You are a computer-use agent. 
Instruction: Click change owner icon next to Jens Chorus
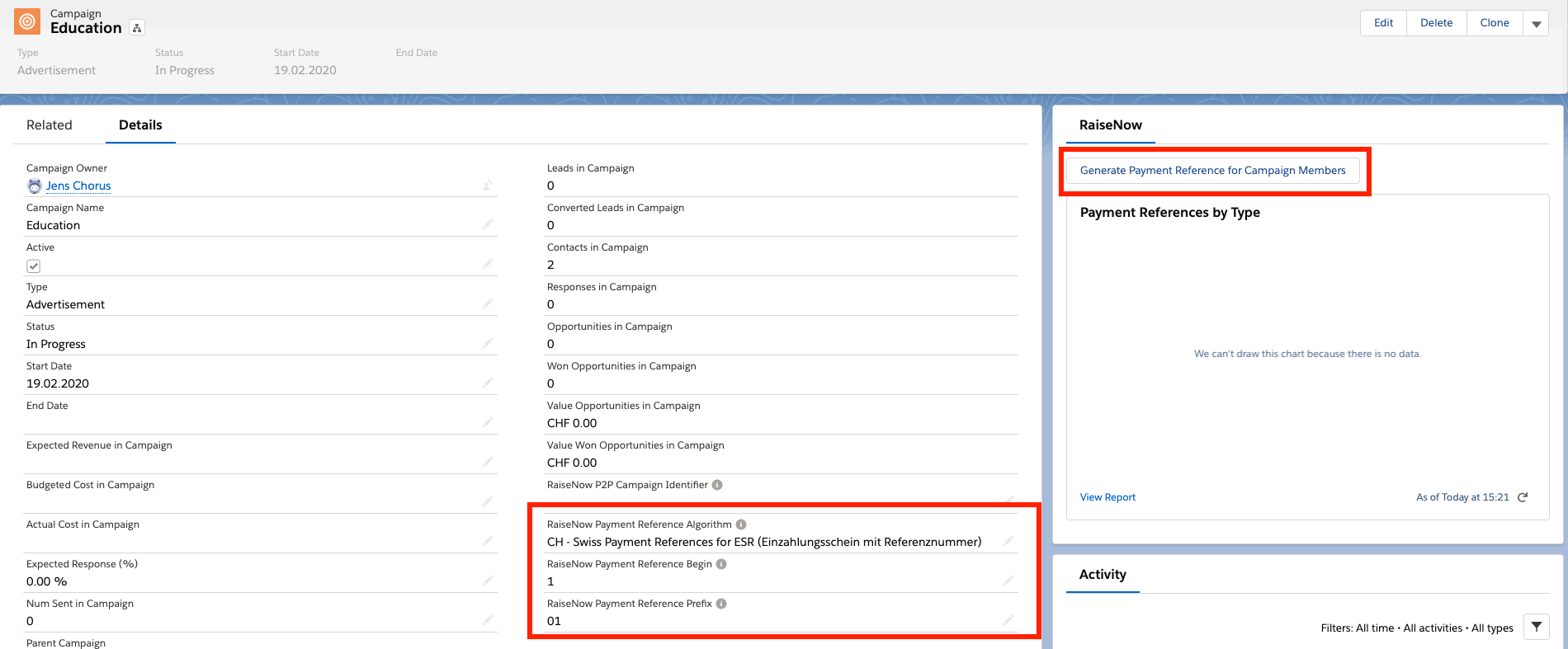tap(488, 186)
